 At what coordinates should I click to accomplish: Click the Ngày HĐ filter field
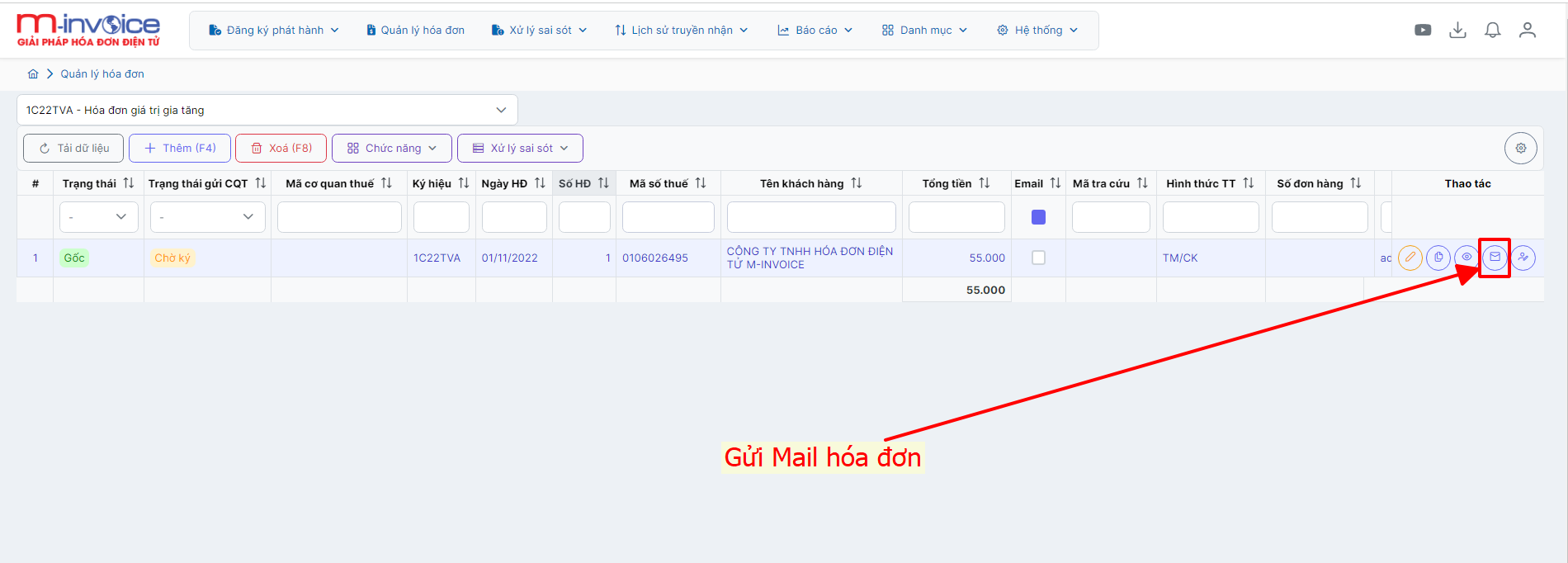pyautogui.click(x=514, y=217)
